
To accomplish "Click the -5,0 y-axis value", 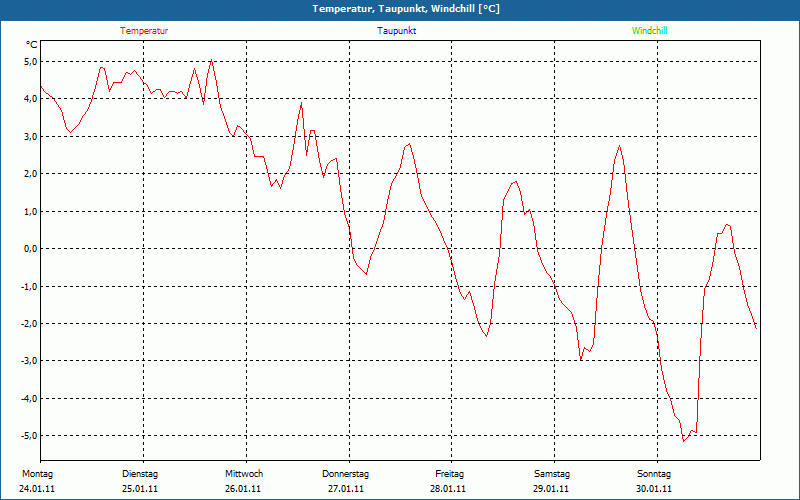I will pyautogui.click(x=29, y=436).
